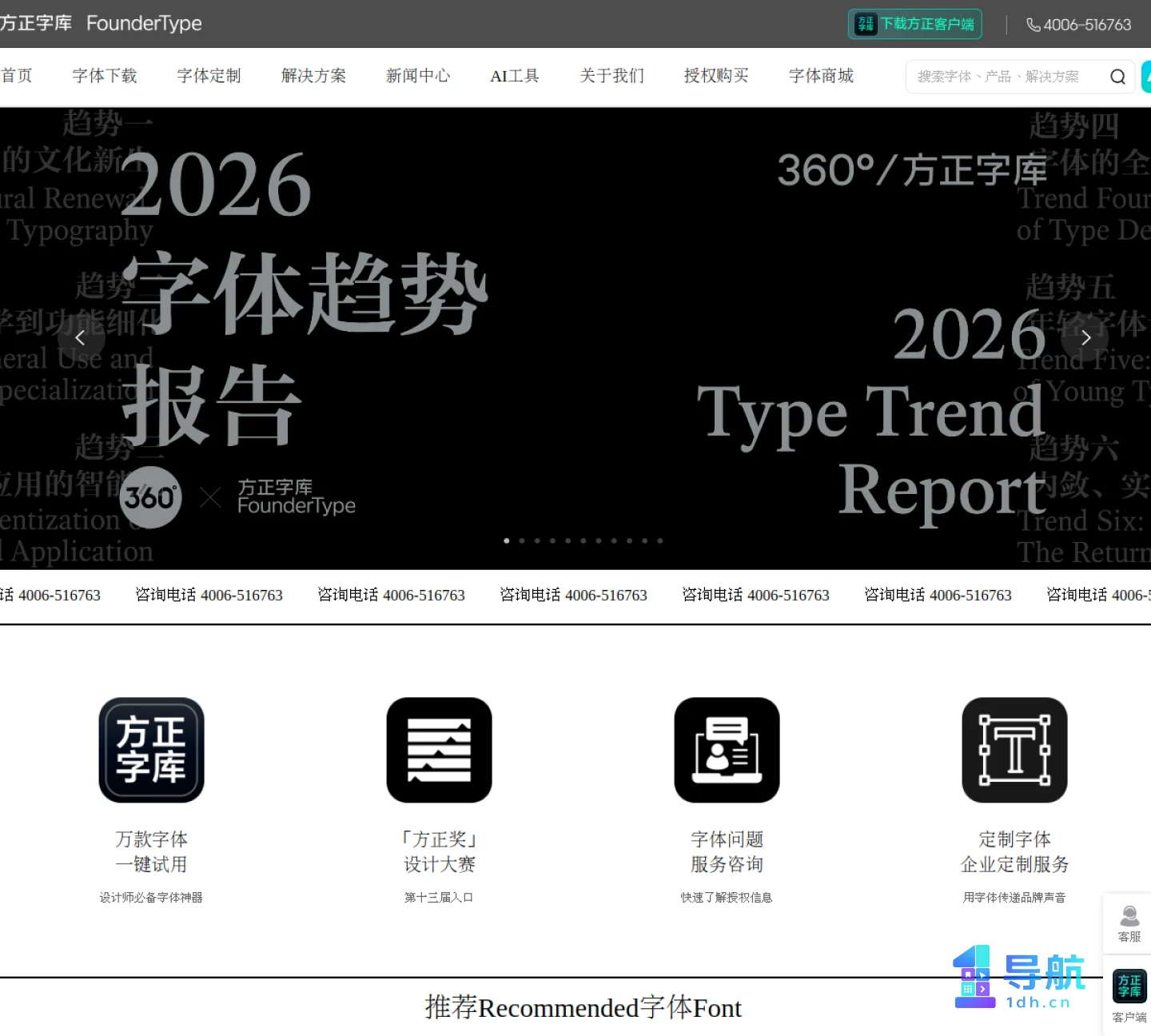This screenshot has width=1151, height=1036.
Task: Select the seventh carousel dot
Action: [x=599, y=541]
